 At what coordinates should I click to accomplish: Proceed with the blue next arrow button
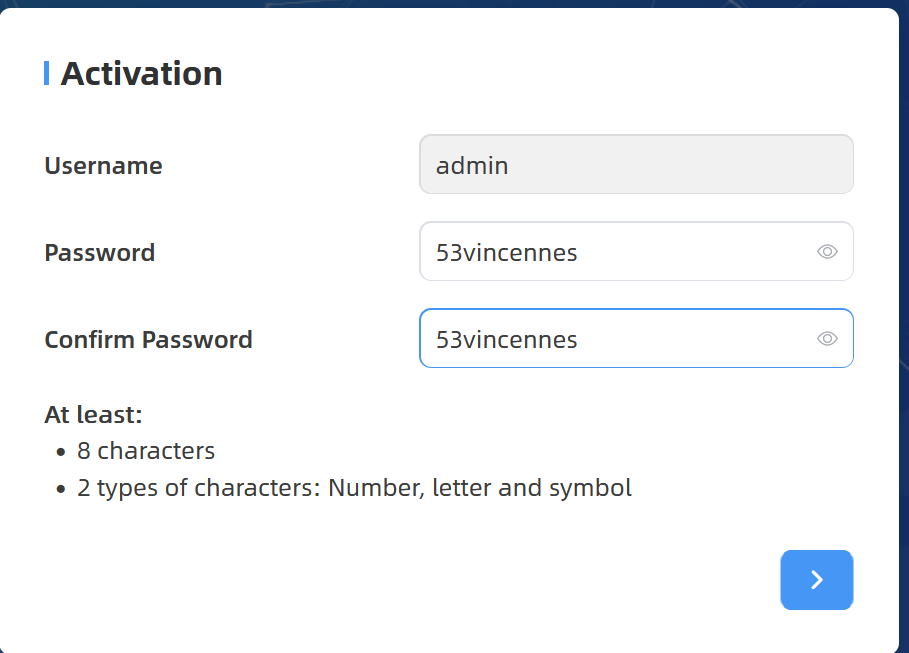pos(816,580)
